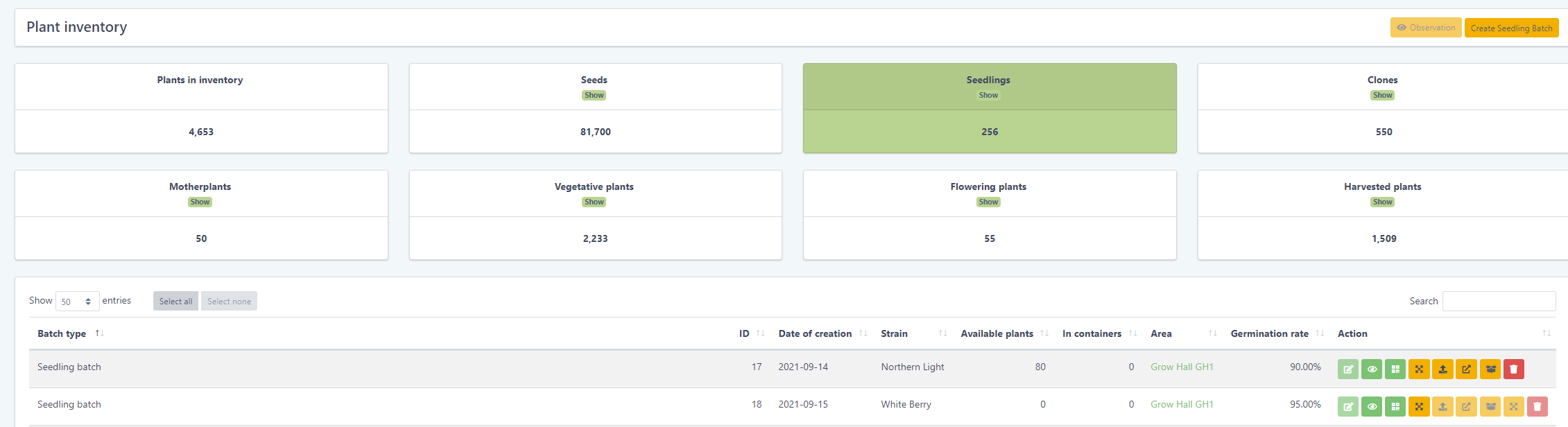Image resolution: width=1568 pixels, height=427 pixels.
Task: Open the QR code for batch 17
Action: pos(1395,369)
